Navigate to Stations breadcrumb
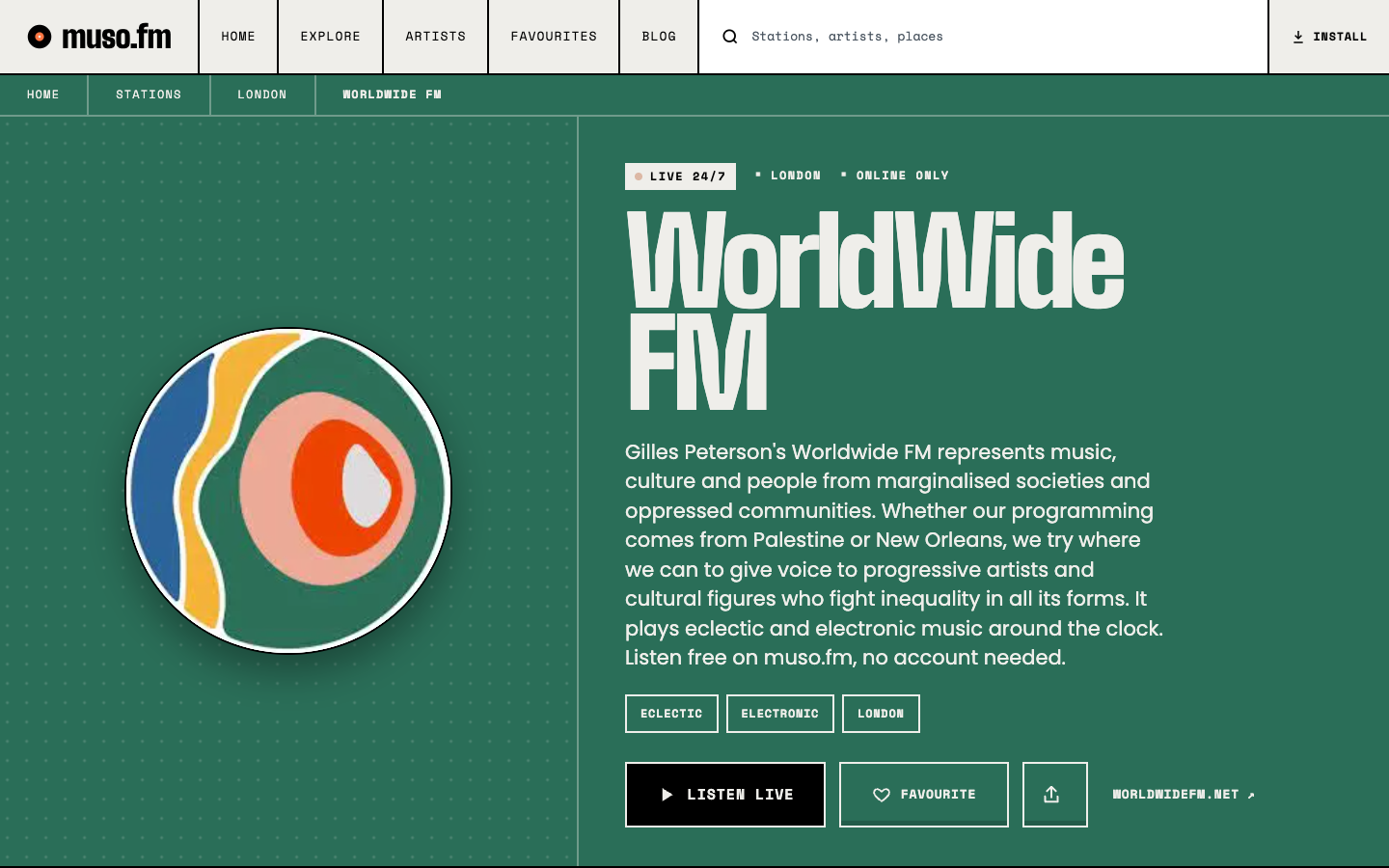 [x=149, y=95]
